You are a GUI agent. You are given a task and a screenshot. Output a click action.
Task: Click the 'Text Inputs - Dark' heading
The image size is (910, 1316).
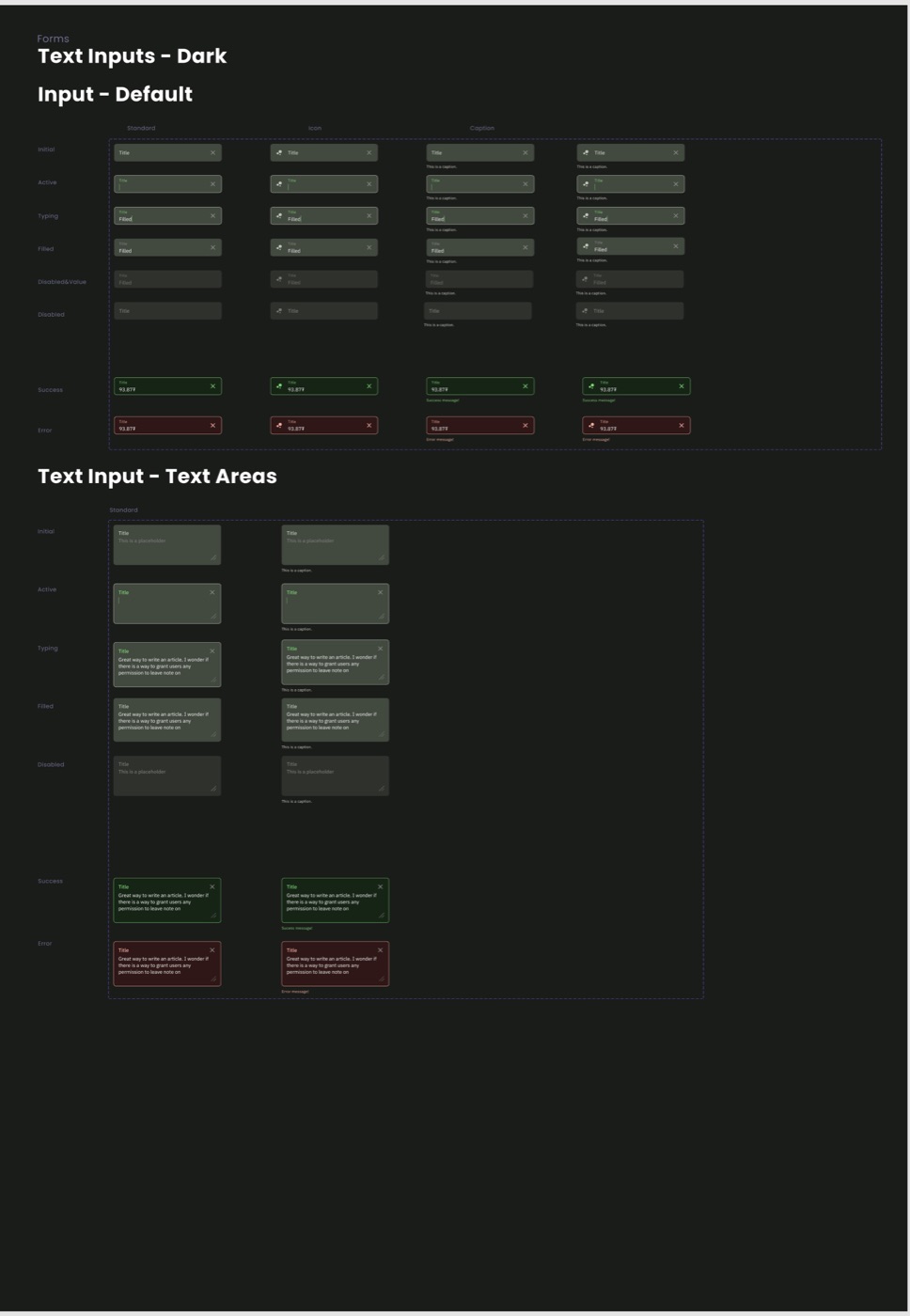[132, 56]
